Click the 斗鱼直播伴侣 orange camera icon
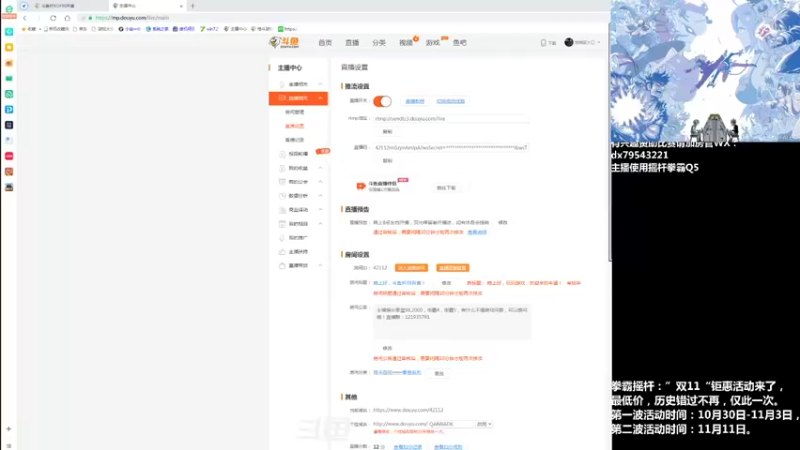Image resolution: width=800 pixels, height=450 pixels. pos(360,186)
